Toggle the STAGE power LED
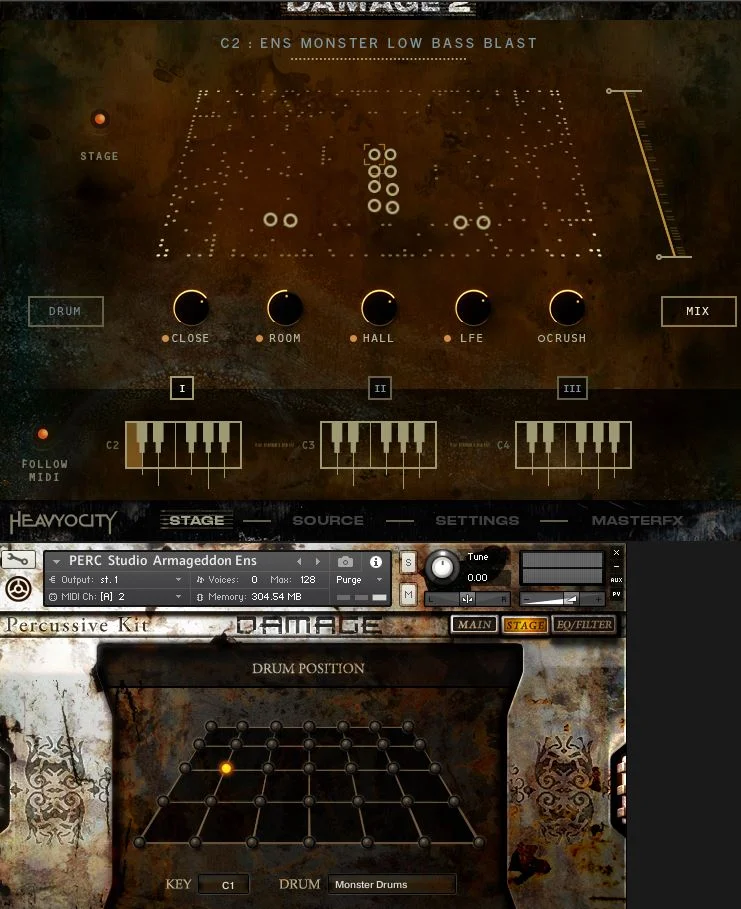 point(100,119)
